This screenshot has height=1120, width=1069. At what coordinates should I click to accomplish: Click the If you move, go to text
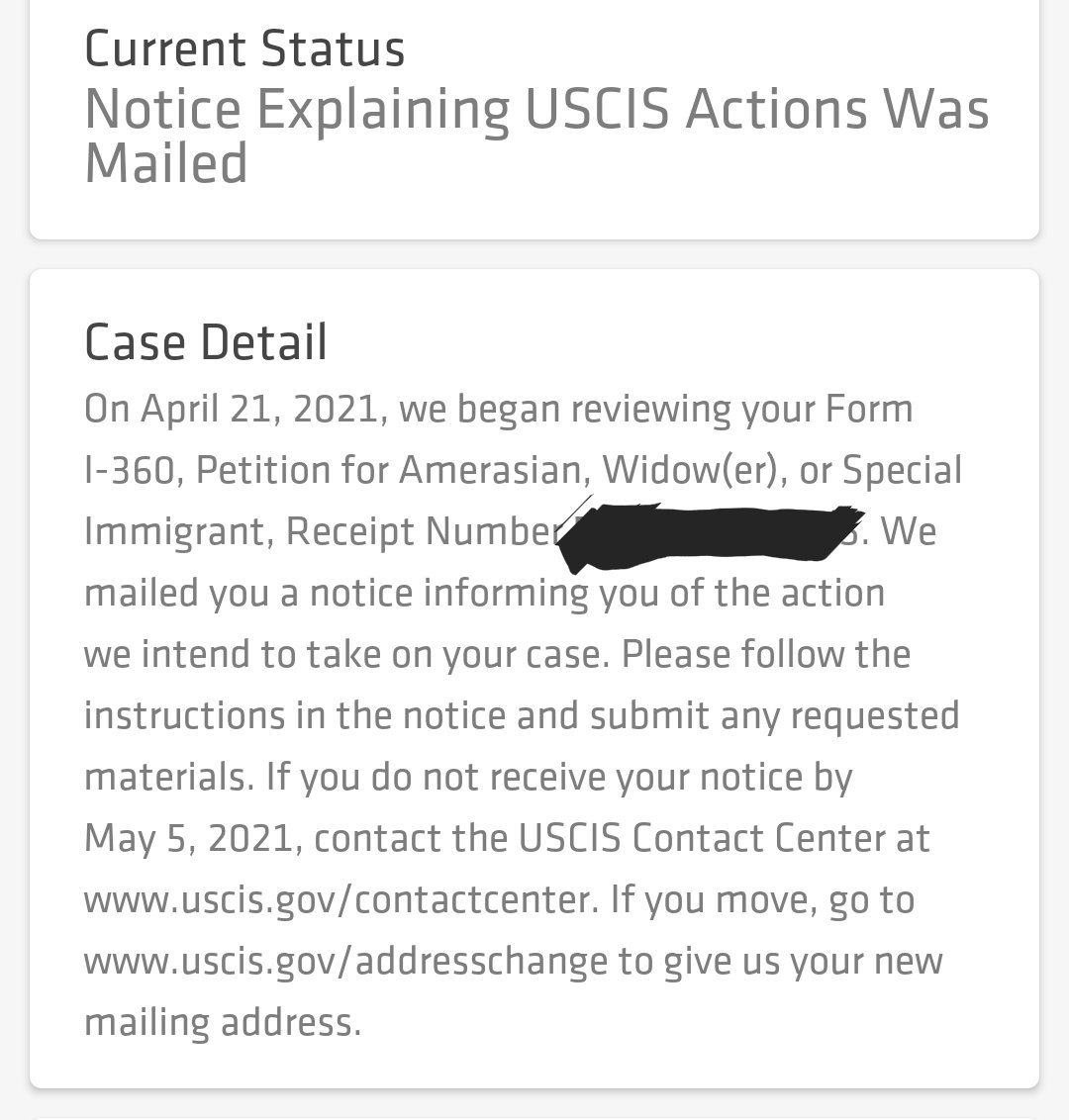pos(762,900)
